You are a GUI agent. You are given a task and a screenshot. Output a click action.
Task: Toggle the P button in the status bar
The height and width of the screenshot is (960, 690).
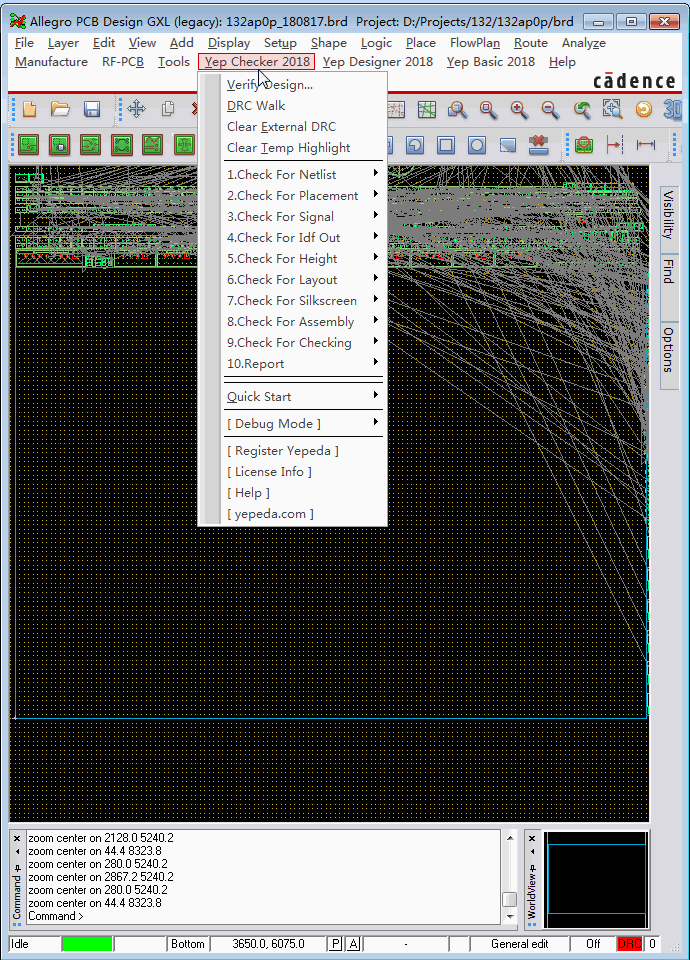[x=335, y=943]
